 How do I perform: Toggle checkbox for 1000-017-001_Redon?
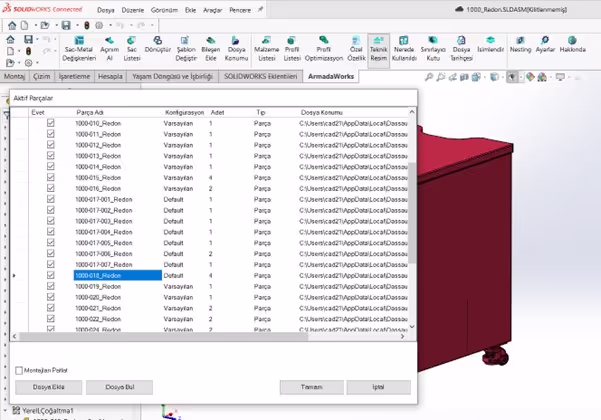pyautogui.click(x=51, y=199)
